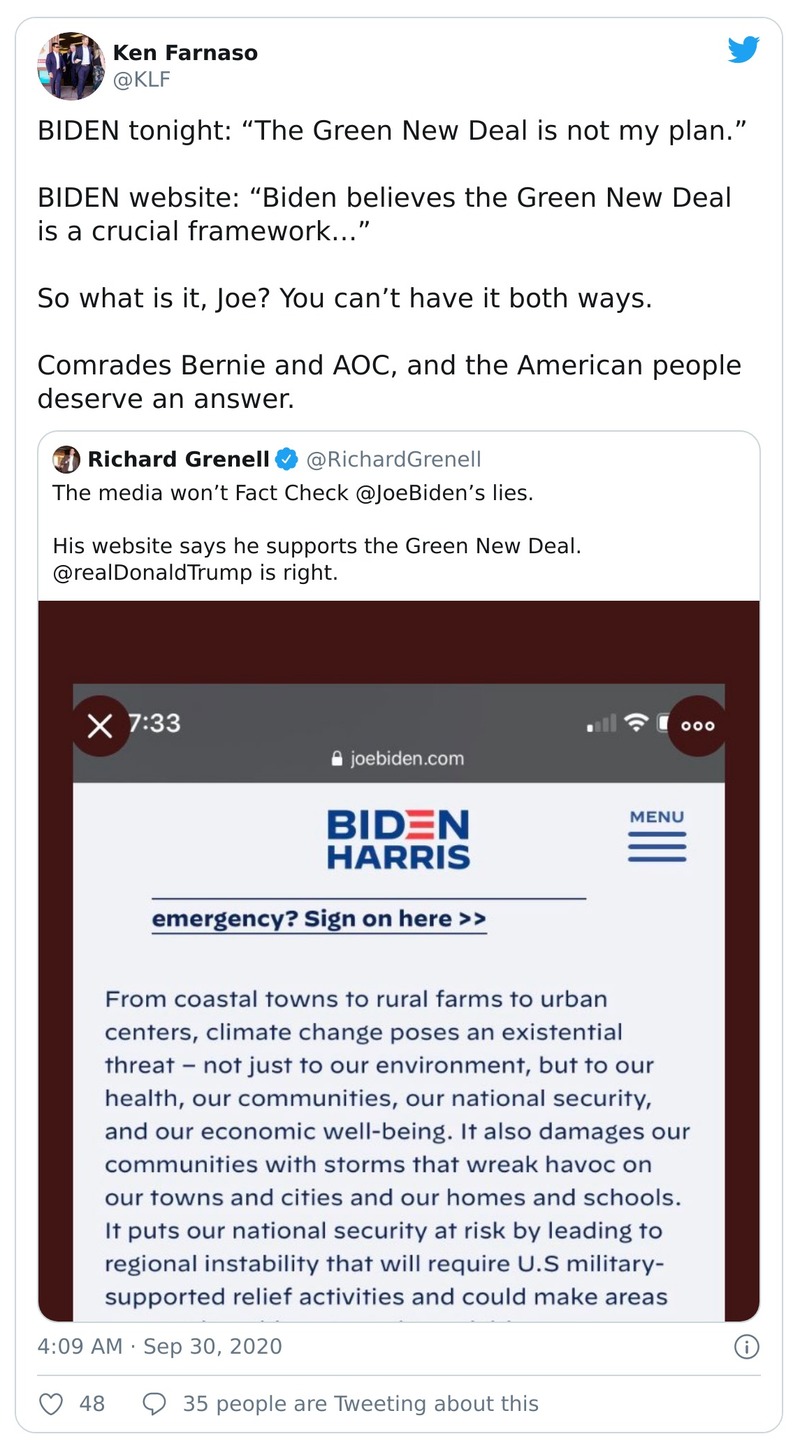Viewport: 800px width, 1448px height.
Task: Close the embedded screenshot with the X button
Action: [100, 725]
